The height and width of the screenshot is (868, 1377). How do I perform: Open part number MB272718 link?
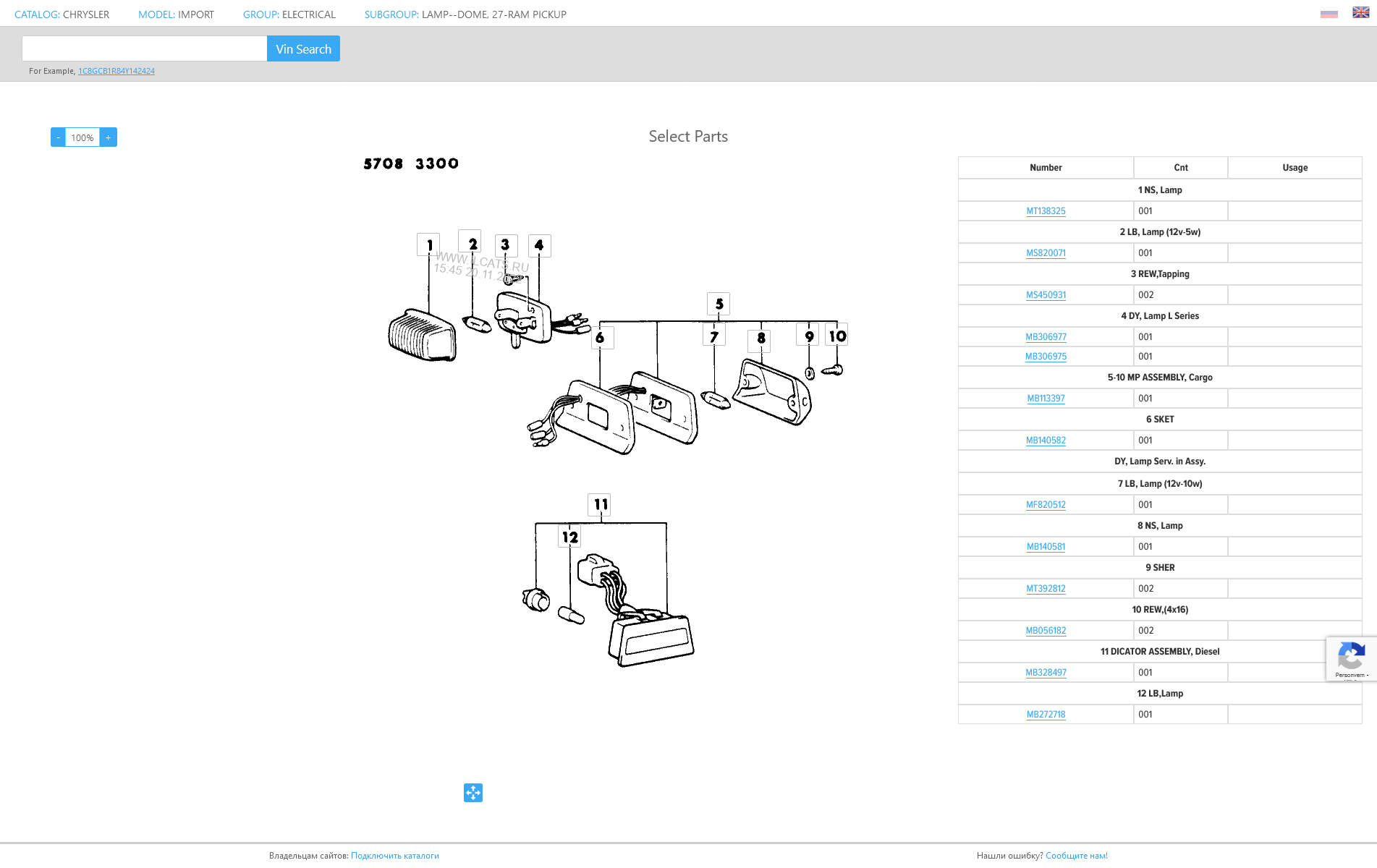click(1046, 715)
